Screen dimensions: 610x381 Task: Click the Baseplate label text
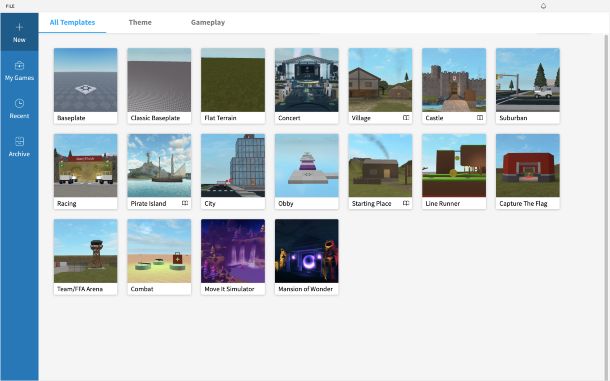[71, 118]
